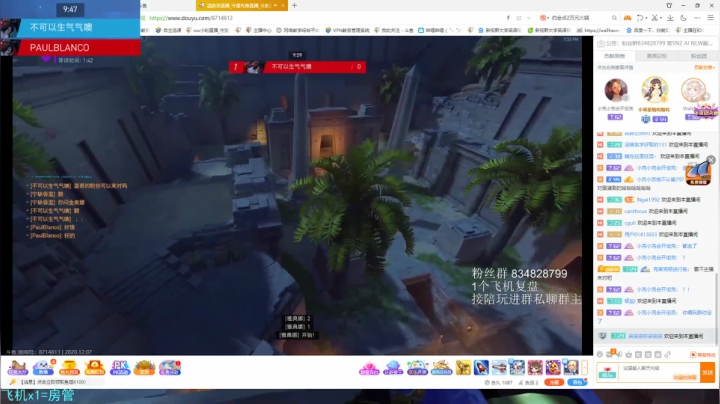Click the dropdown arrow in the address bar

pos(529,18)
